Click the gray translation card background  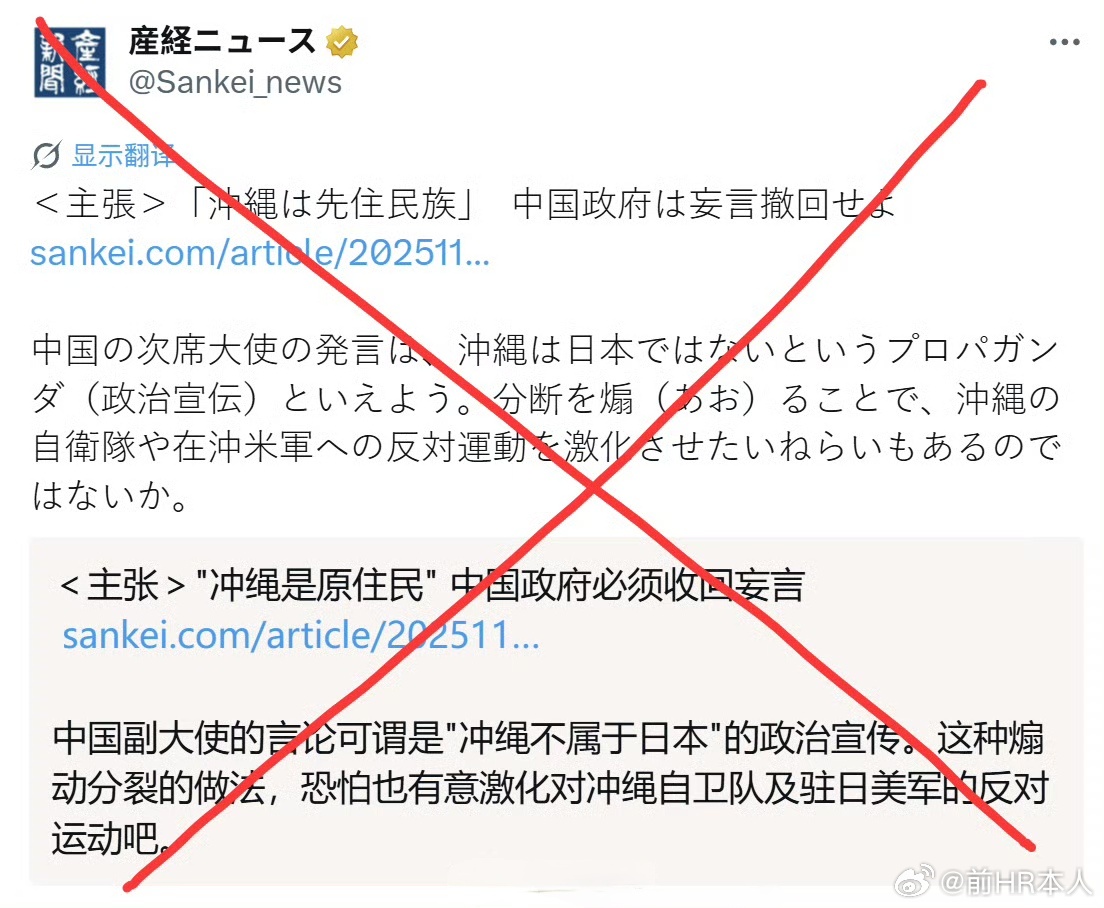tap(556, 710)
